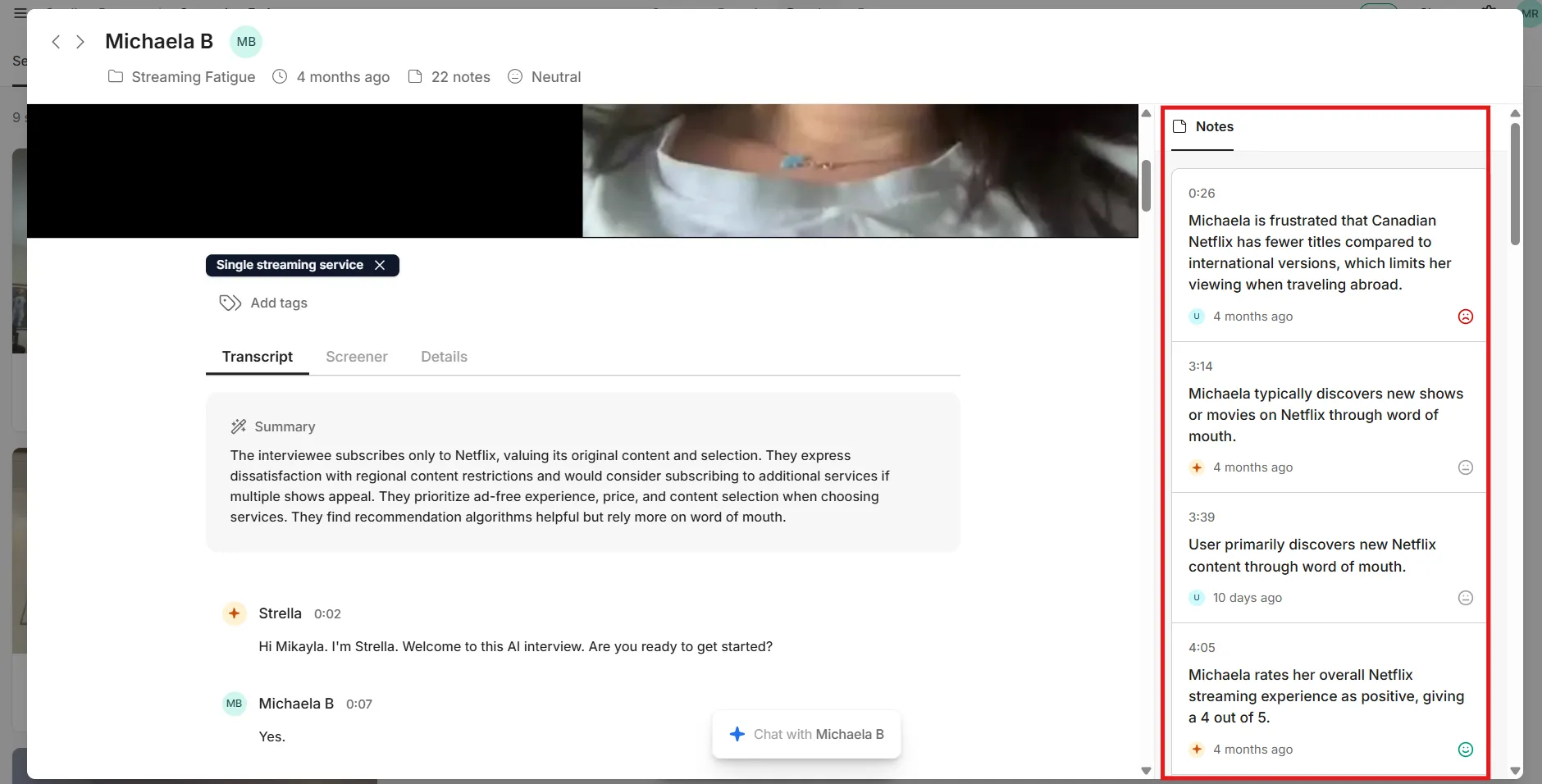Click the clock icon by 4 months ago
This screenshot has width=1542, height=784.
[280, 76]
